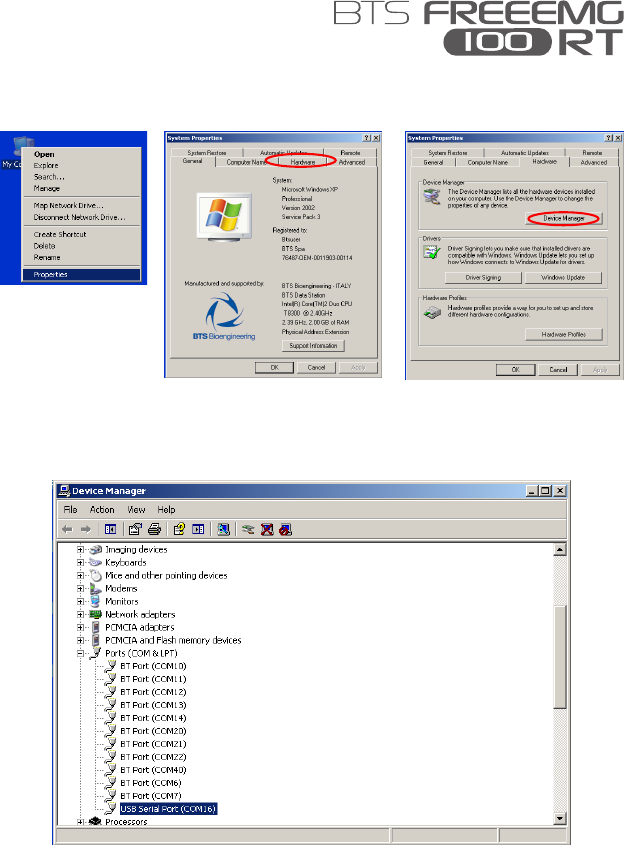Click the Update Driver toolbar icon

(248, 529)
